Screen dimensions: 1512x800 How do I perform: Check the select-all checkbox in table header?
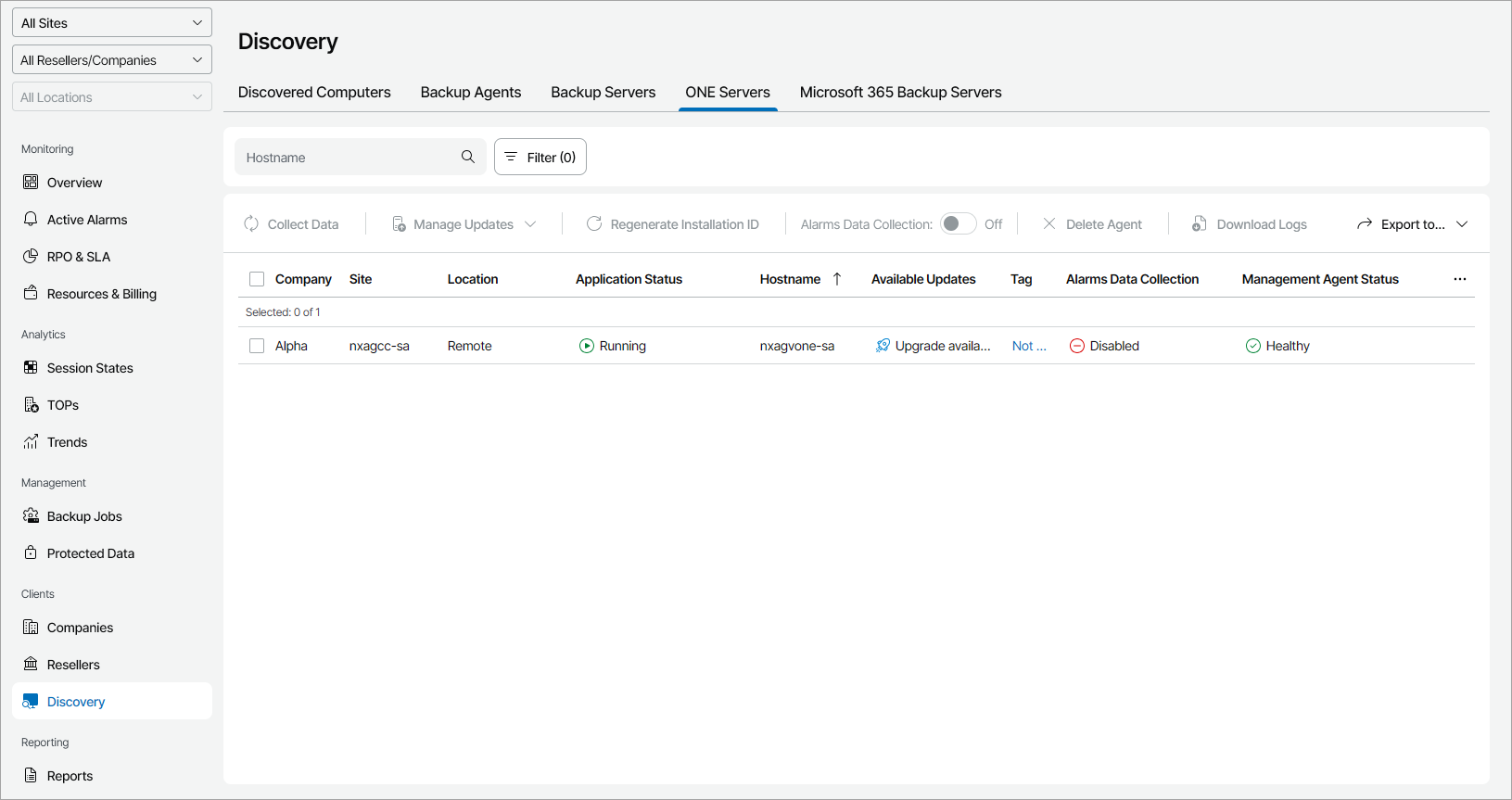point(257,279)
